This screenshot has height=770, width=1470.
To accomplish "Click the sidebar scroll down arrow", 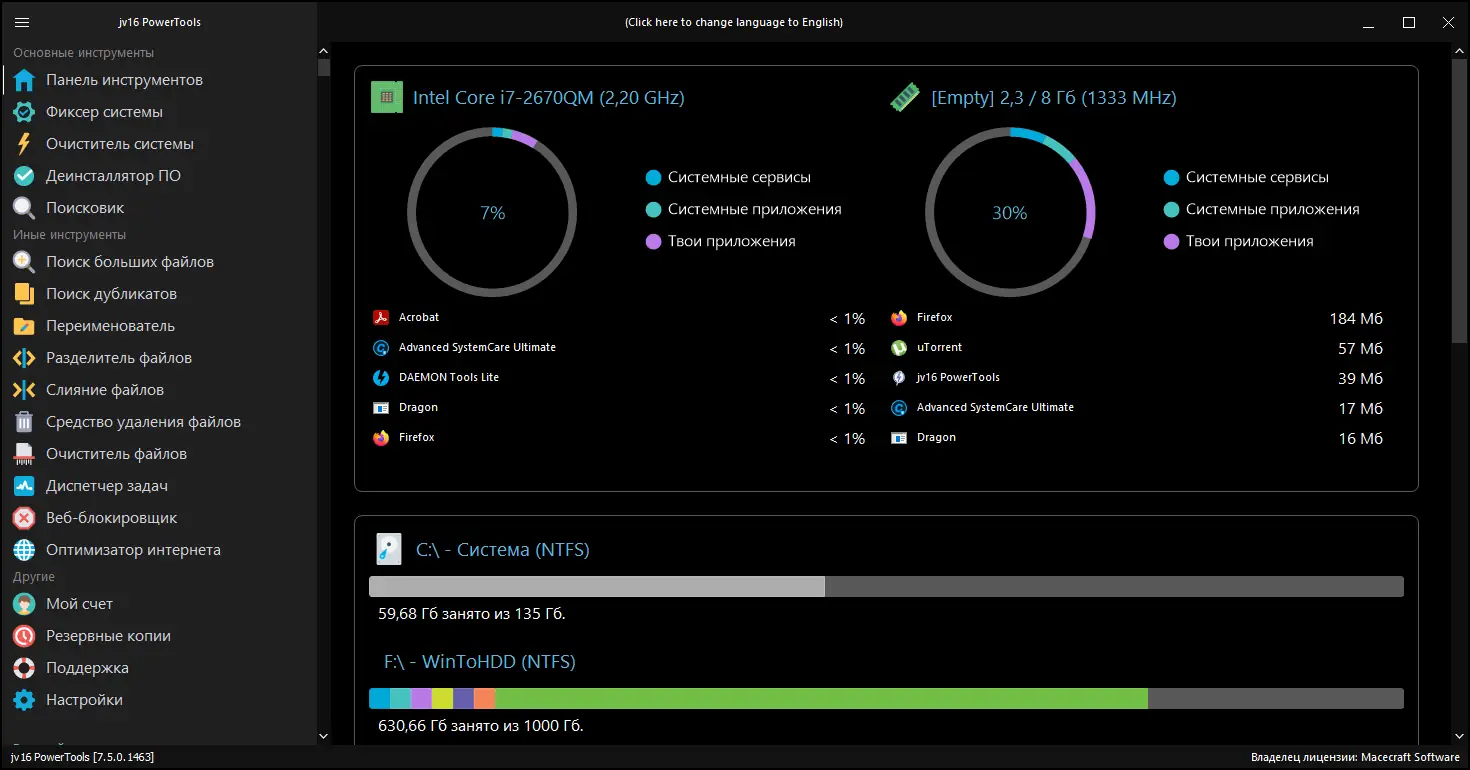I will pos(323,737).
